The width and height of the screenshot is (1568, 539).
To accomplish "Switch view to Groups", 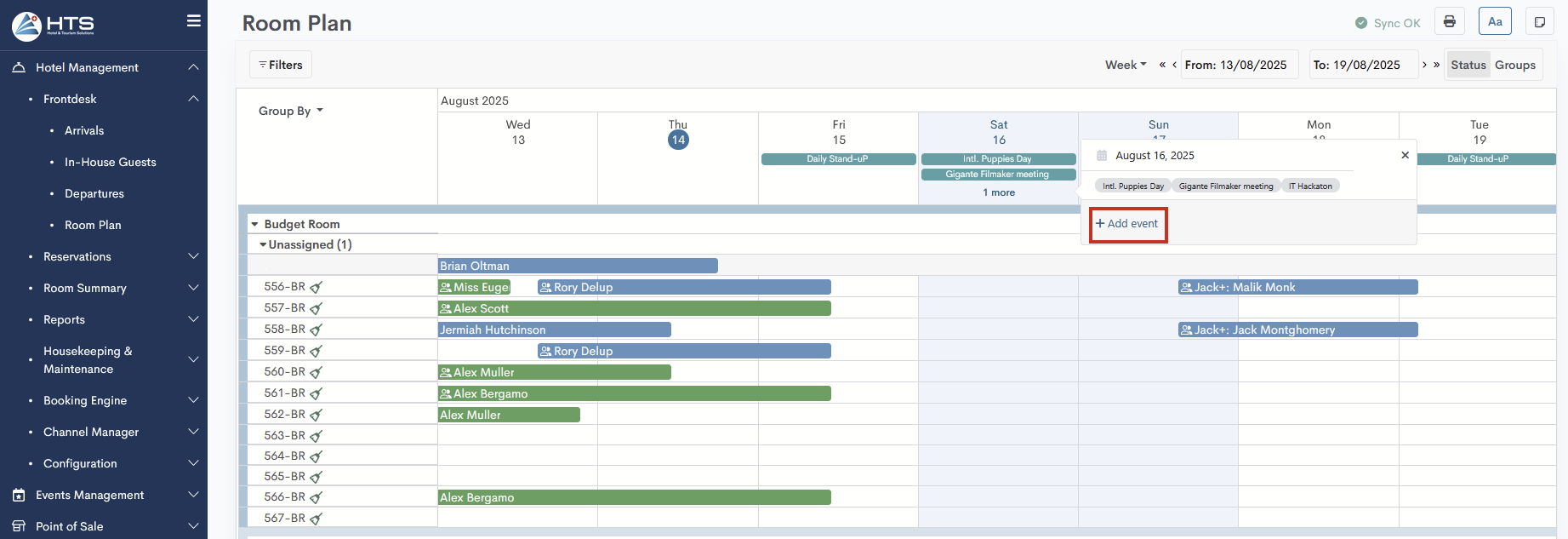I will coord(1514,65).
